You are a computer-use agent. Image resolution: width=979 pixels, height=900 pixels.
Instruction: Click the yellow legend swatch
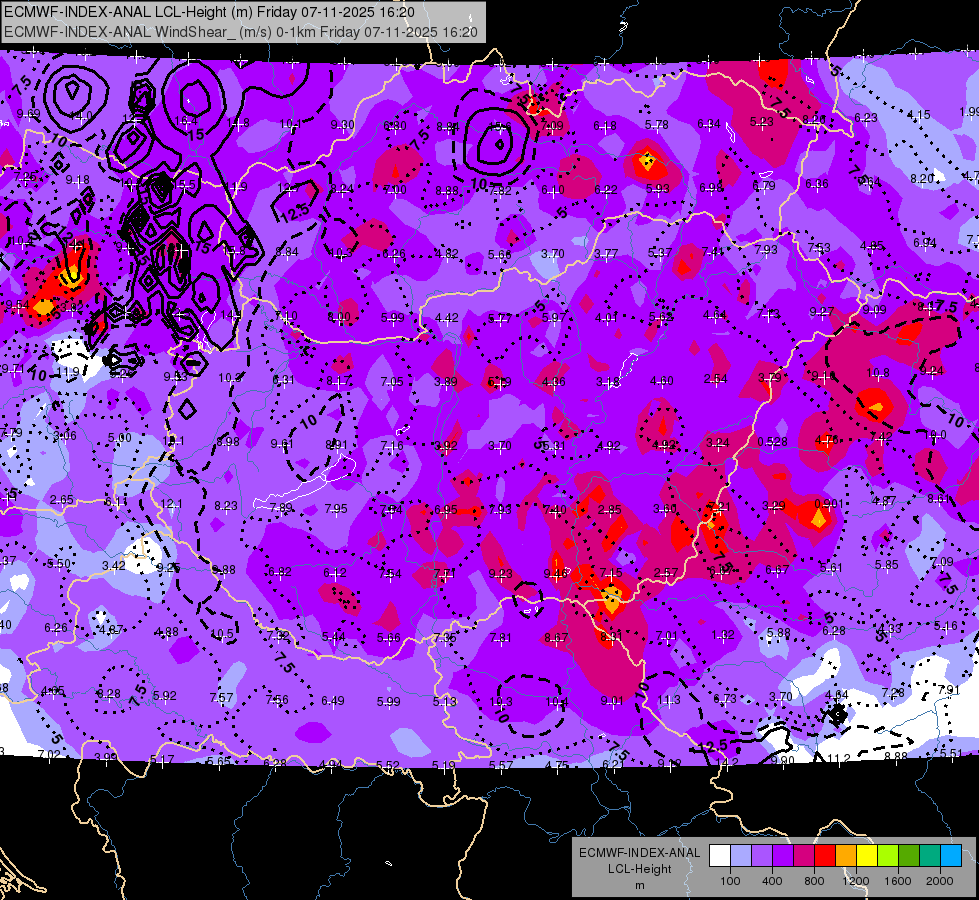pos(867,856)
